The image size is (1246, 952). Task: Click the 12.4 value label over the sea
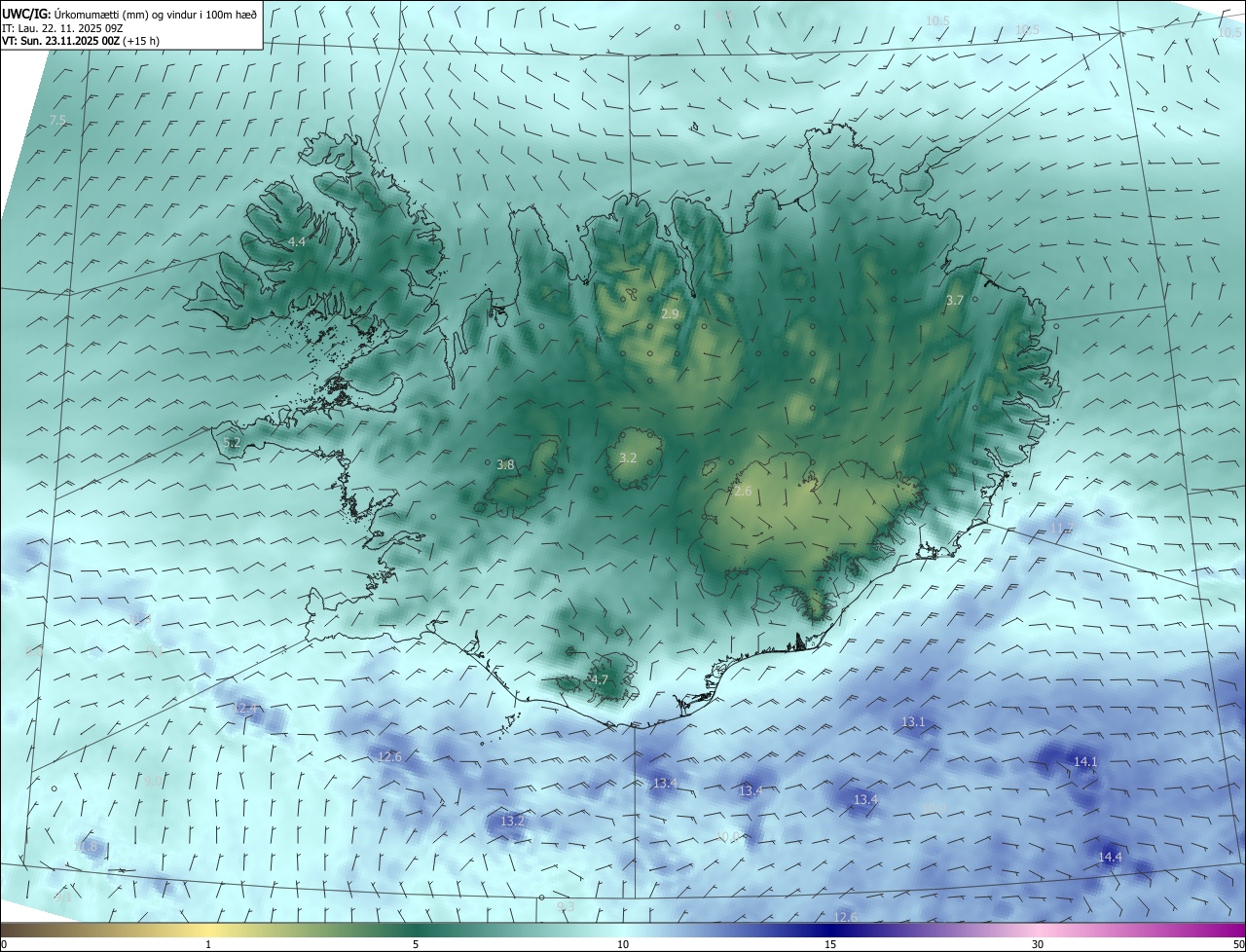(246, 708)
